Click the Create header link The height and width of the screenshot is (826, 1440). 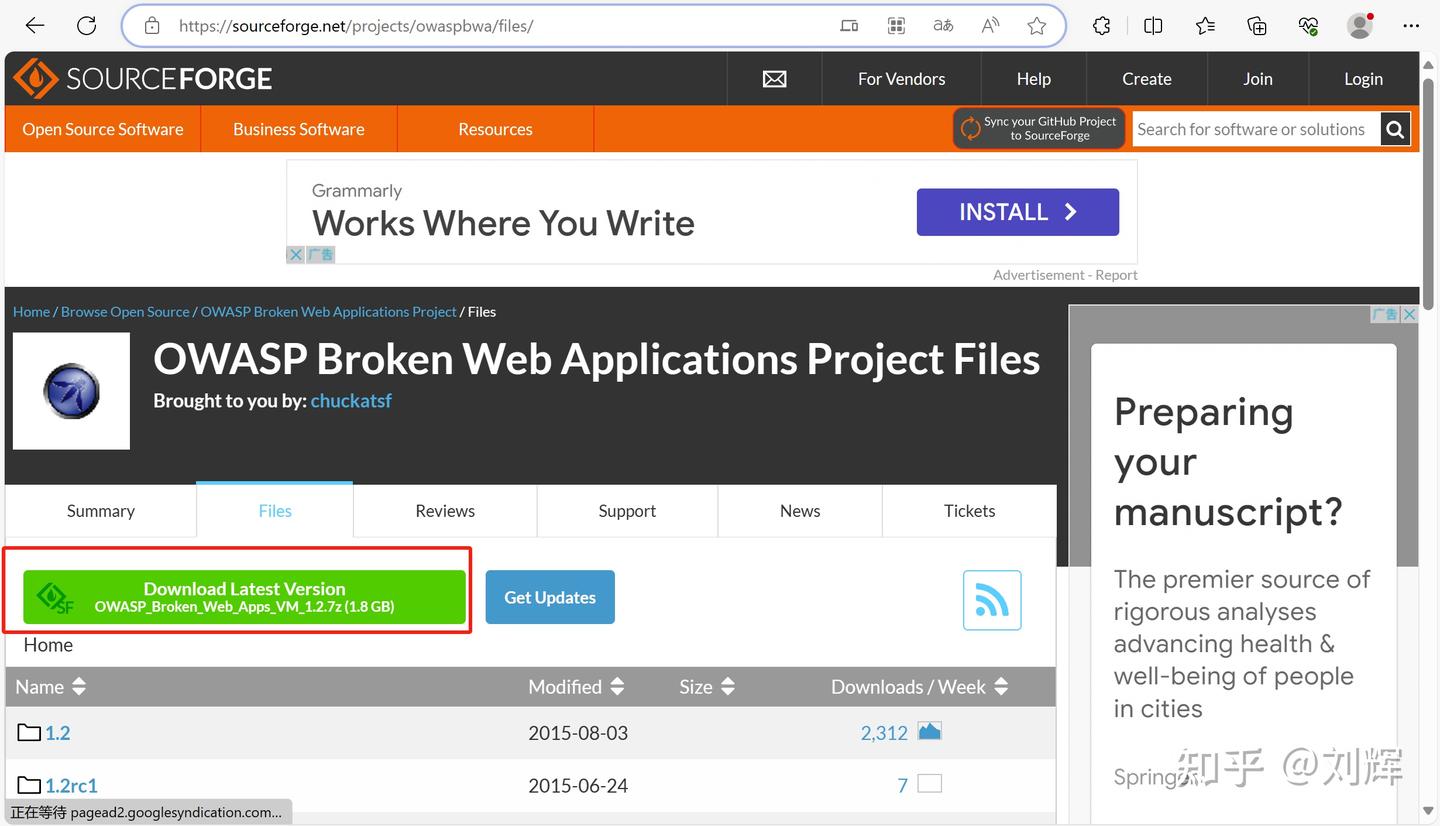pyautogui.click(x=1146, y=79)
